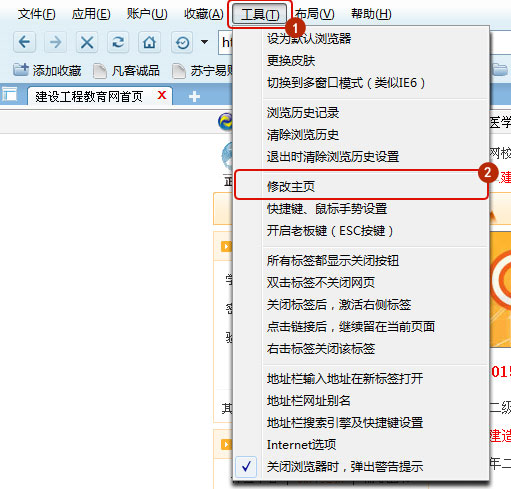Close the 建设工程教育网首页 tab
Image resolution: width=511 pixels, height=489 pixels.
tap(162, 95)
